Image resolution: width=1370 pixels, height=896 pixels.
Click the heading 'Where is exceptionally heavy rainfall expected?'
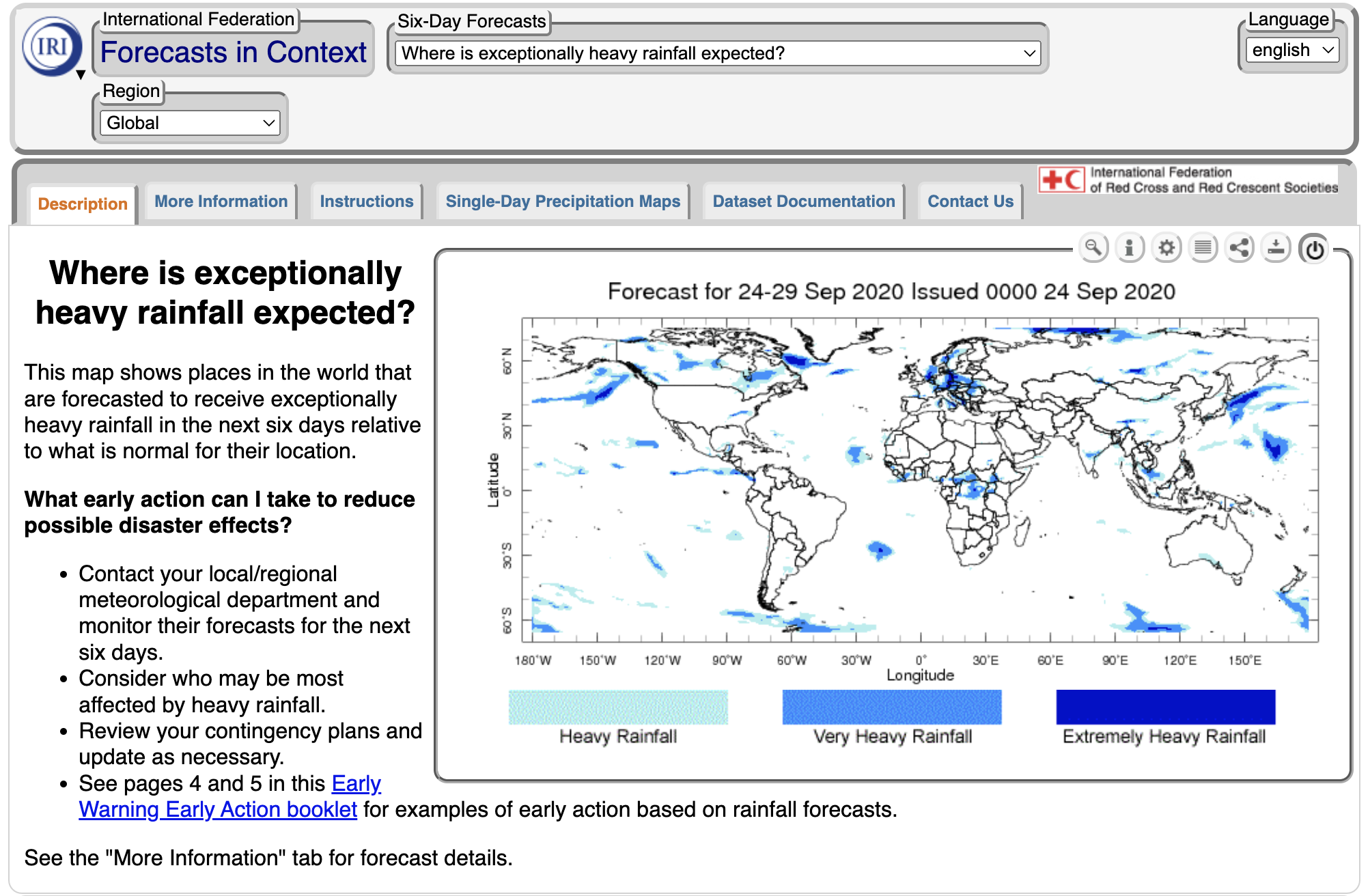225,292
